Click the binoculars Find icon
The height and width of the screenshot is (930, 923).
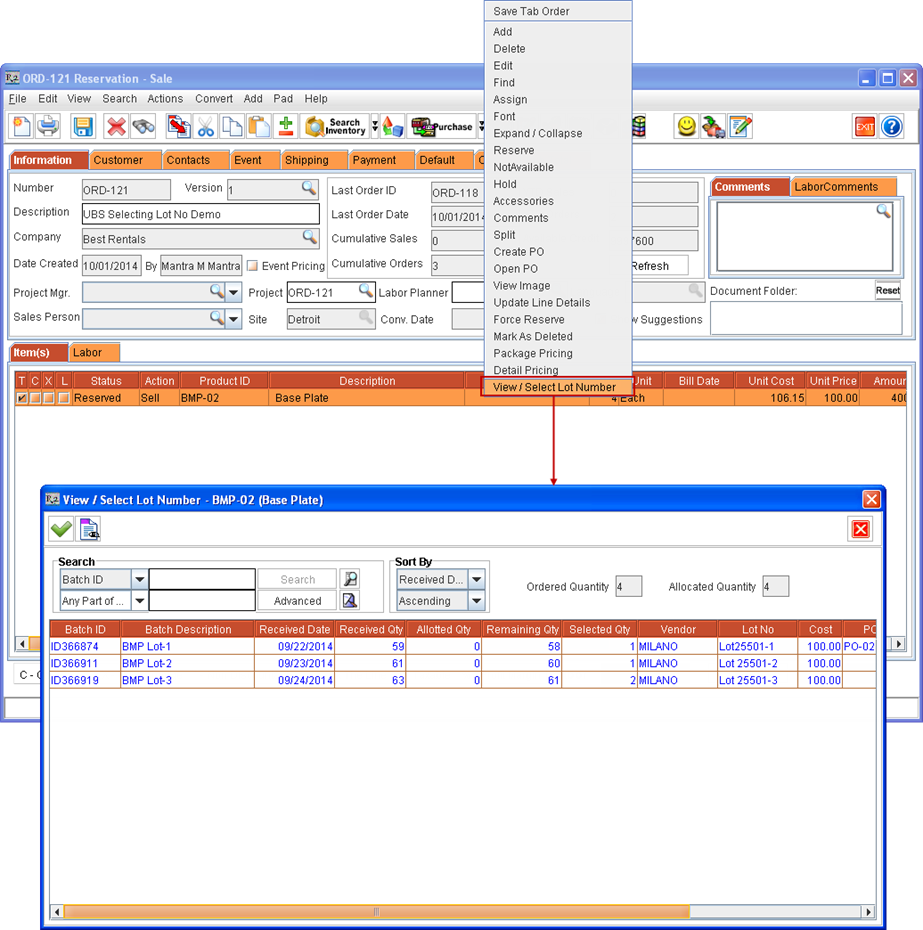click(x=143, y=127)
